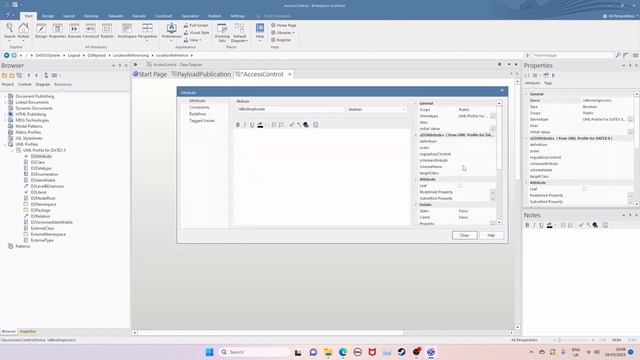Open the Perspective ribbon icon
Image resolution: width=640 pixels, height=360 pixels.
(147, 31)
